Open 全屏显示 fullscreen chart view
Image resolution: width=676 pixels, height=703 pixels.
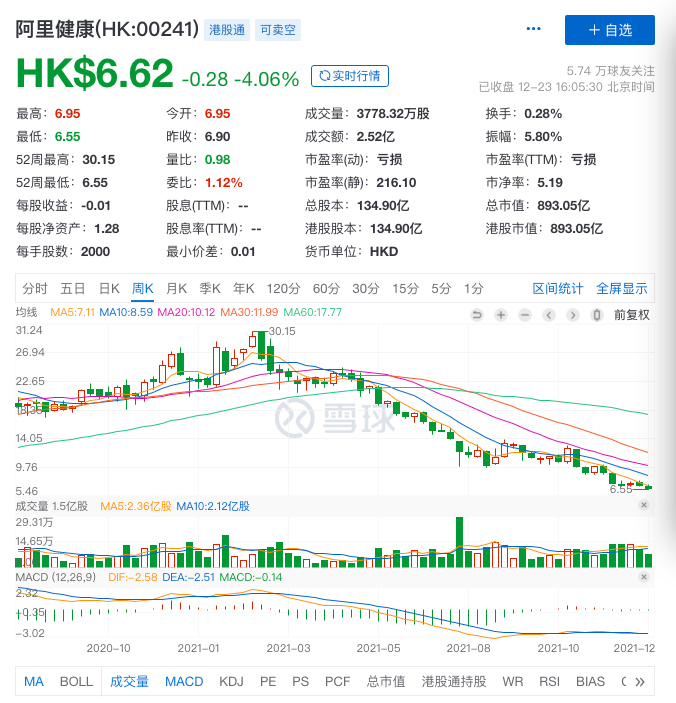pos(622,288)
